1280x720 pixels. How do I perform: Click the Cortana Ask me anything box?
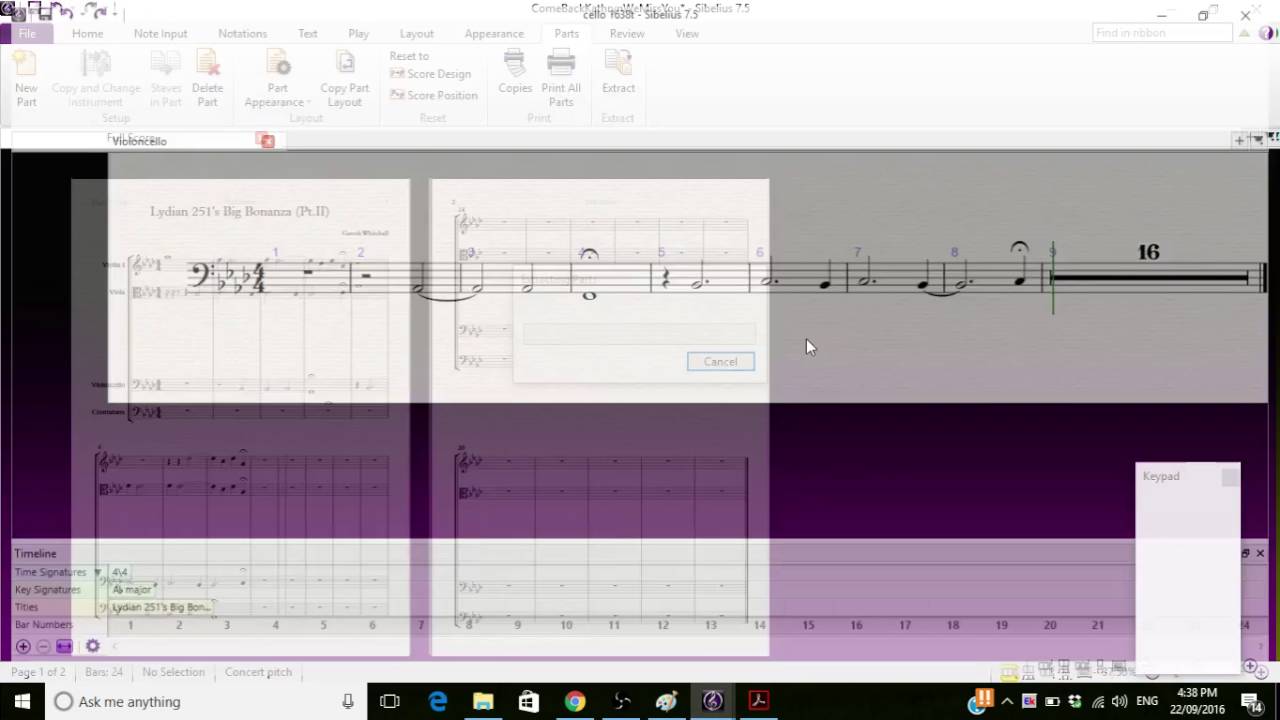(206, 701)
